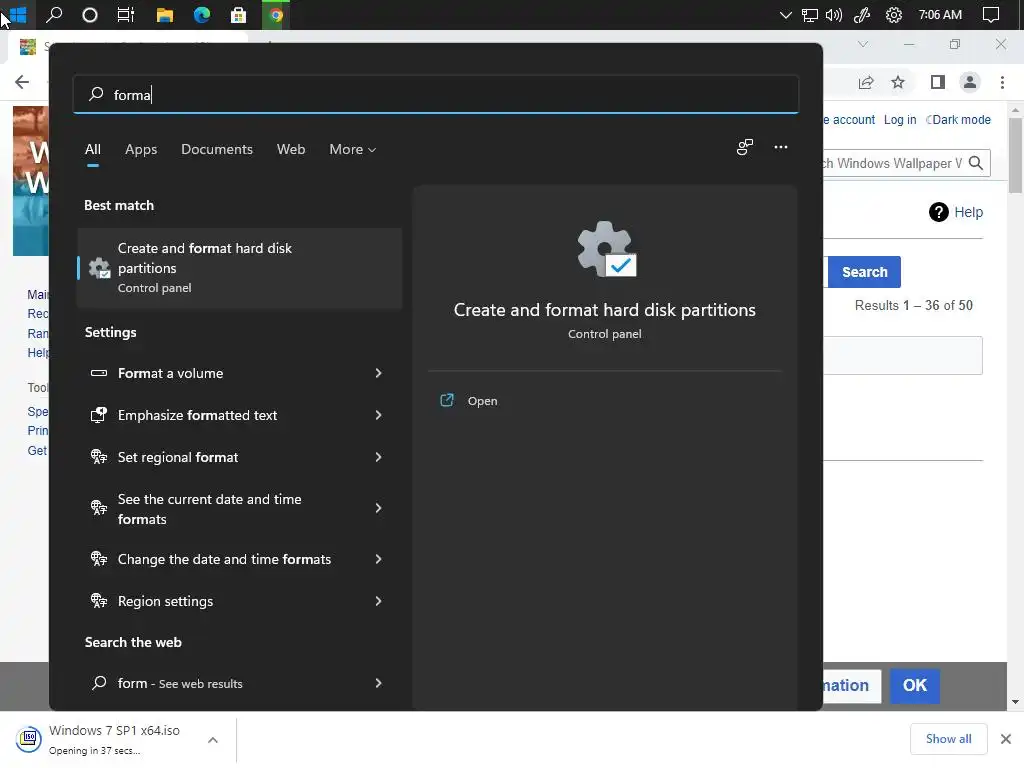Expand arrow for Set regional format
Screen dimensions: 1024x768
pos(378,457)
